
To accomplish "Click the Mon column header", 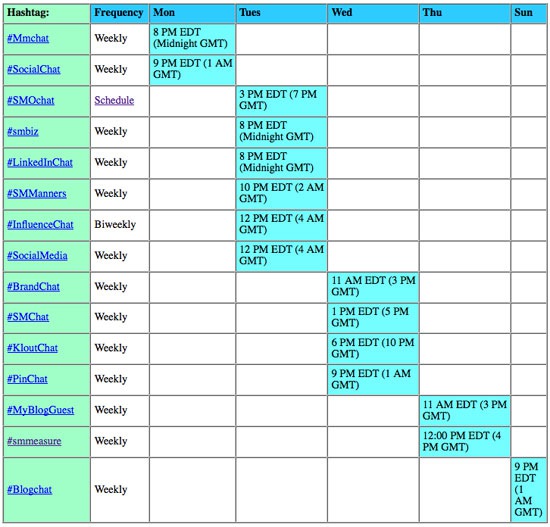I will 193,13.
